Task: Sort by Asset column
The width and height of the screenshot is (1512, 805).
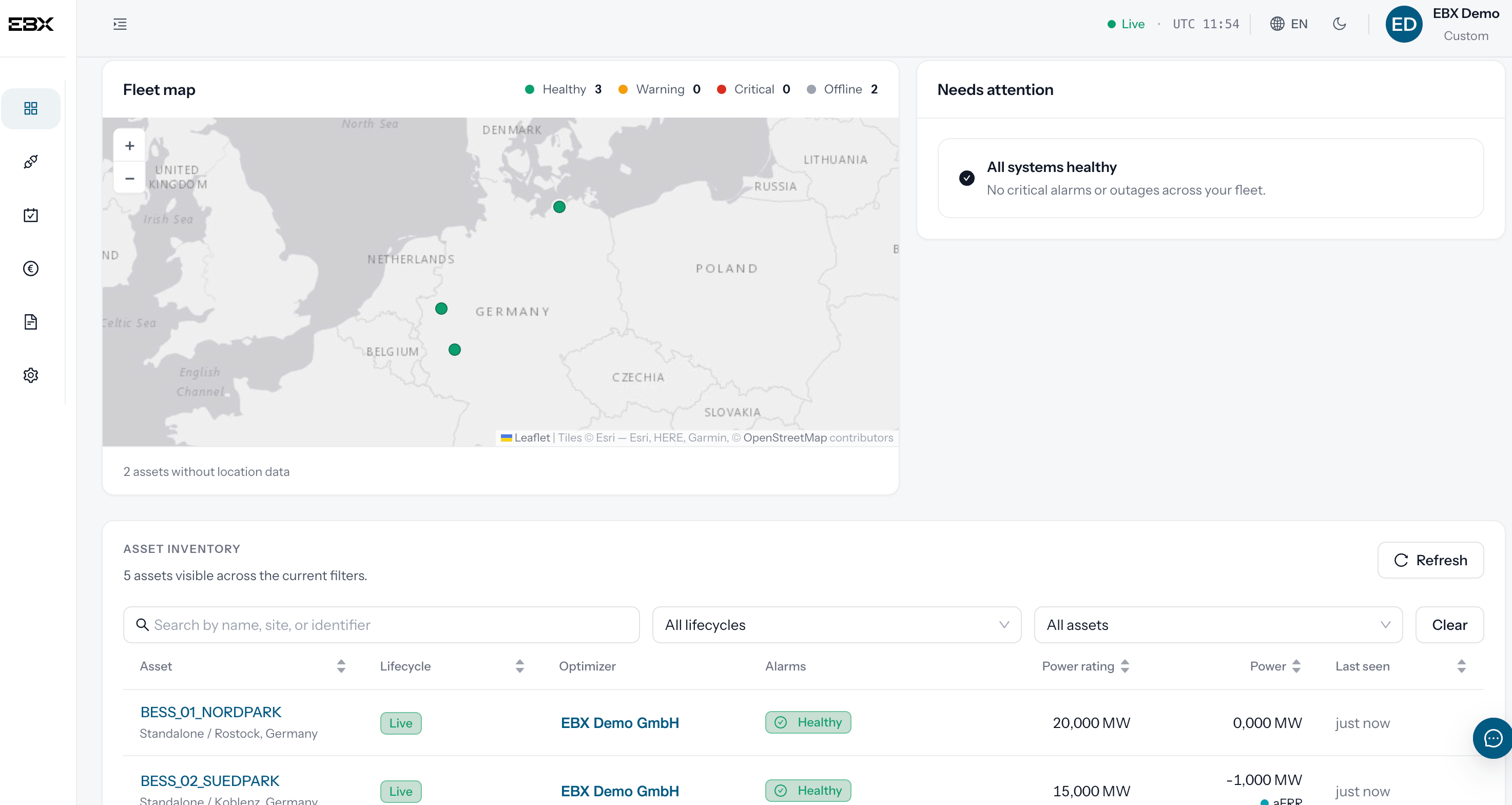Action: point(341,666)
